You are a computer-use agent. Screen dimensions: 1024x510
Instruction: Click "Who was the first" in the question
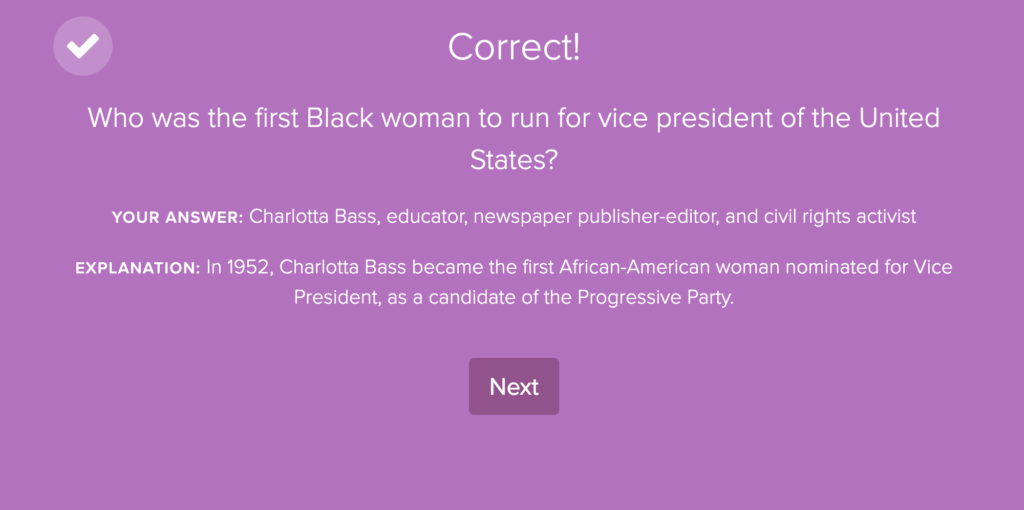click(x=193, y=118)
